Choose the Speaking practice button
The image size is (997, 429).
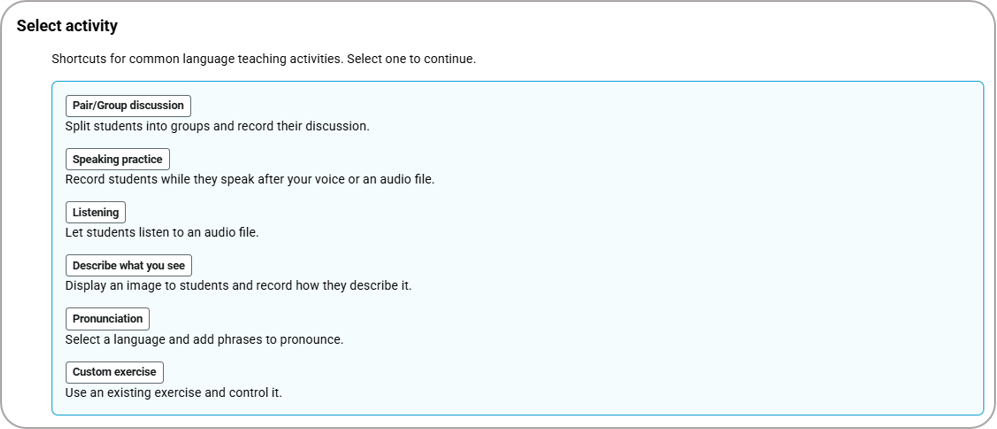tap(118, 159)
